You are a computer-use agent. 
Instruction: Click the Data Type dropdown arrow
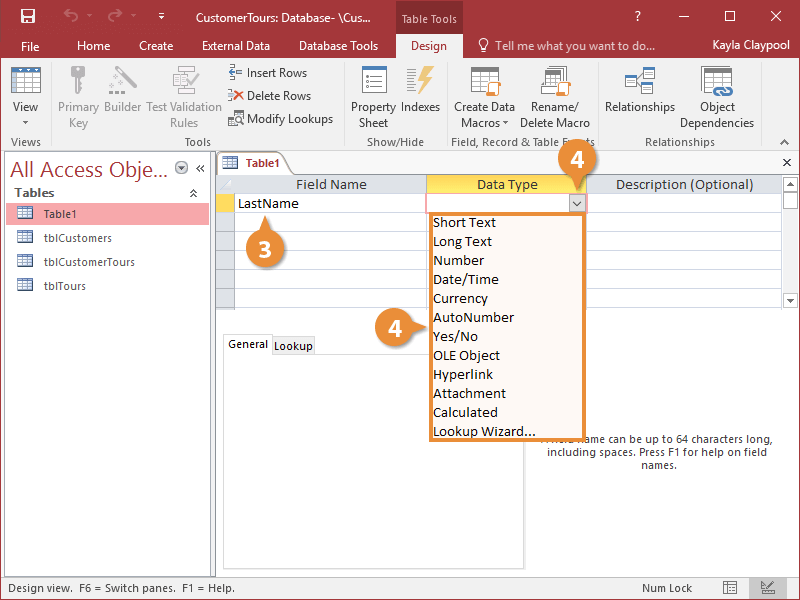577,204
